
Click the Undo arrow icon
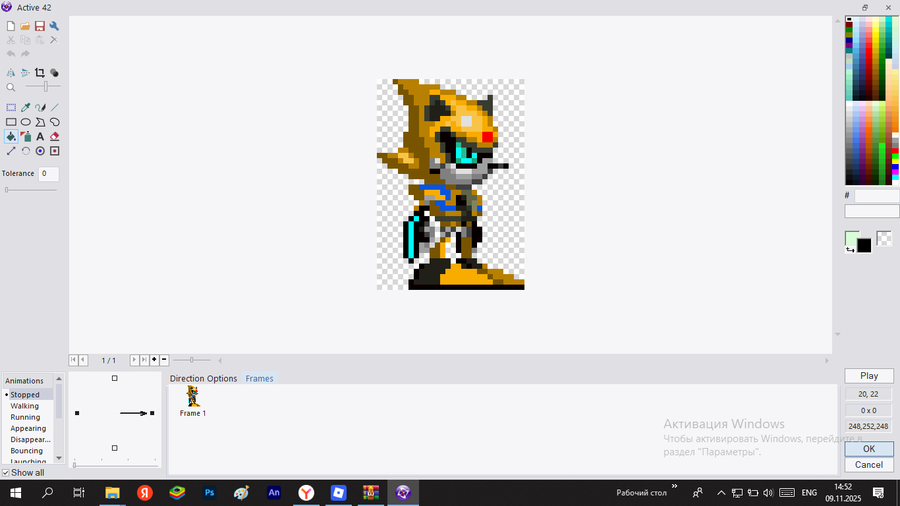11,54
